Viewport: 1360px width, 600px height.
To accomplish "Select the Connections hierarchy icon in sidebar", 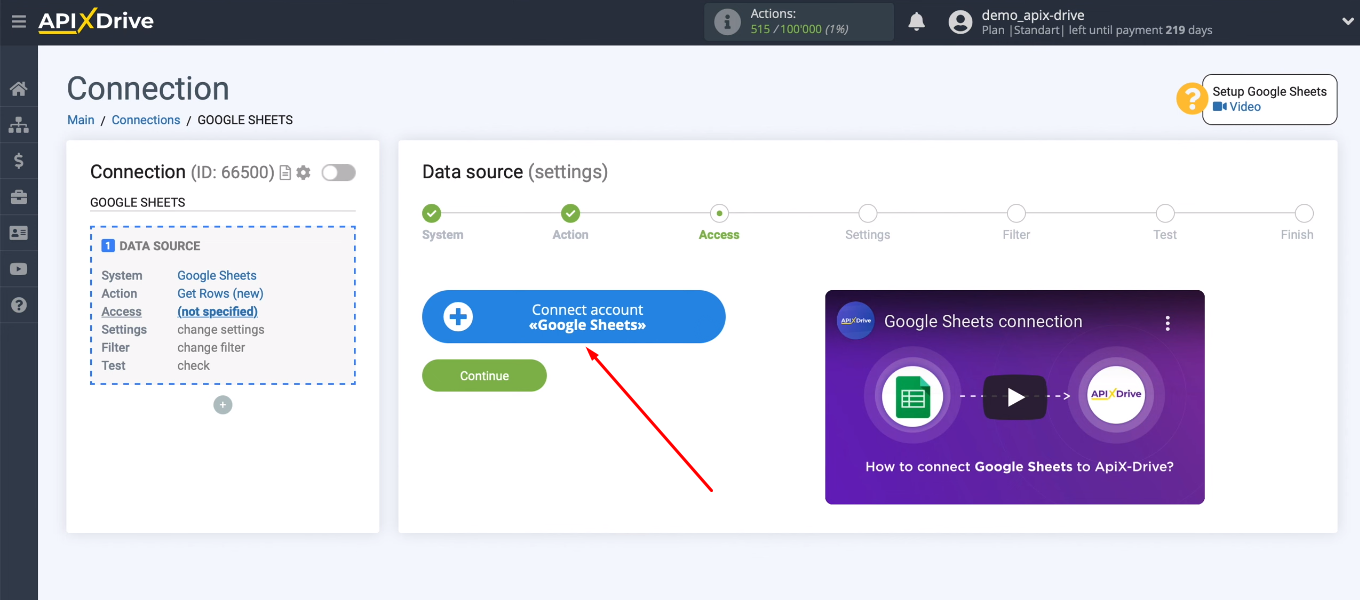I will click(18, 124).
